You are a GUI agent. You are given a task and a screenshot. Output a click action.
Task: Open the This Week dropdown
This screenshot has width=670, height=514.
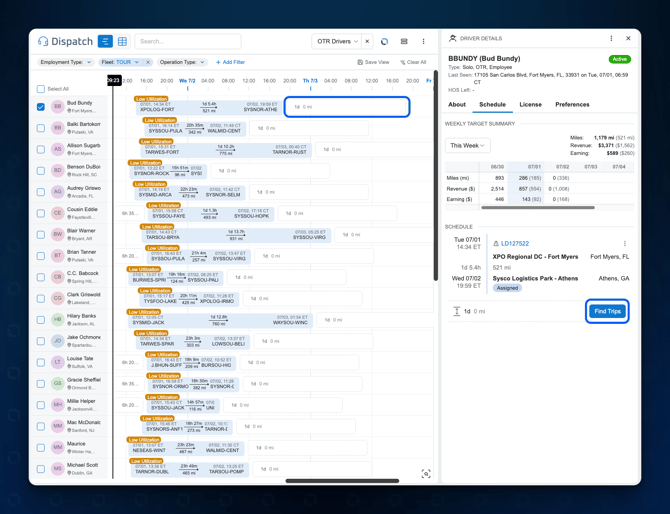pos(467,145)
